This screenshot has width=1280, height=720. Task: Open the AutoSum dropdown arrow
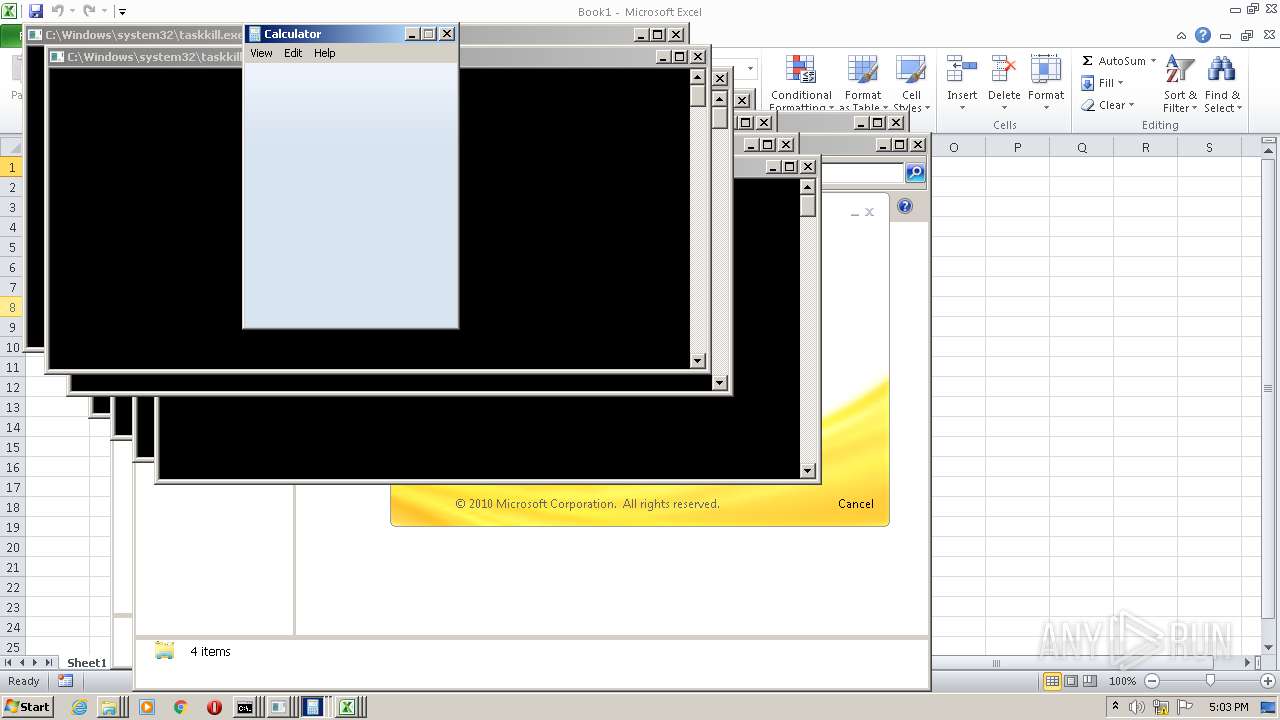(x=1153, y=61)
